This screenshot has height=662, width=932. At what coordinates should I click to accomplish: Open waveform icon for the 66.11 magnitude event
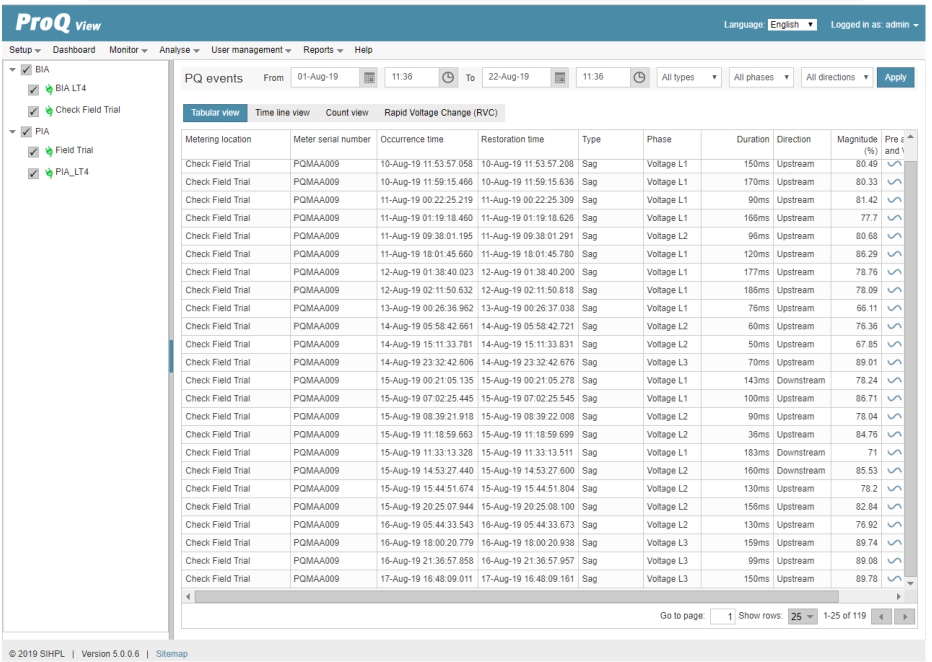pyautogui.click(x=894, y=308)
